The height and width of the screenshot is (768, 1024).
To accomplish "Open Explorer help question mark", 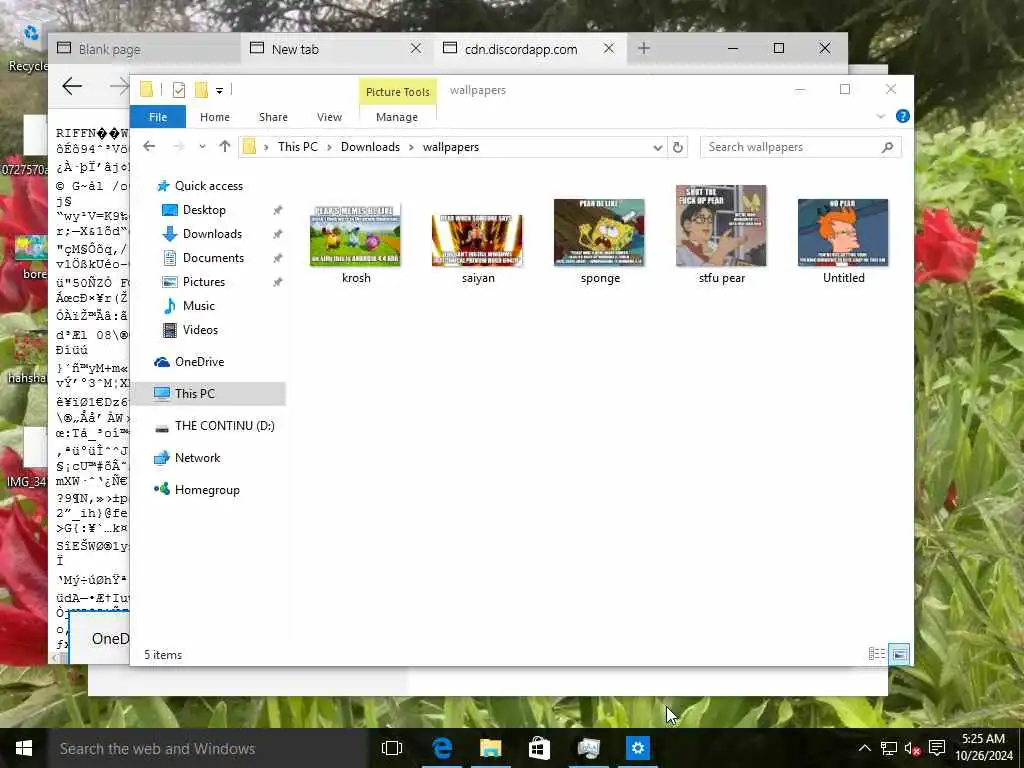I will pyautogui.click(x=903, y=116).
